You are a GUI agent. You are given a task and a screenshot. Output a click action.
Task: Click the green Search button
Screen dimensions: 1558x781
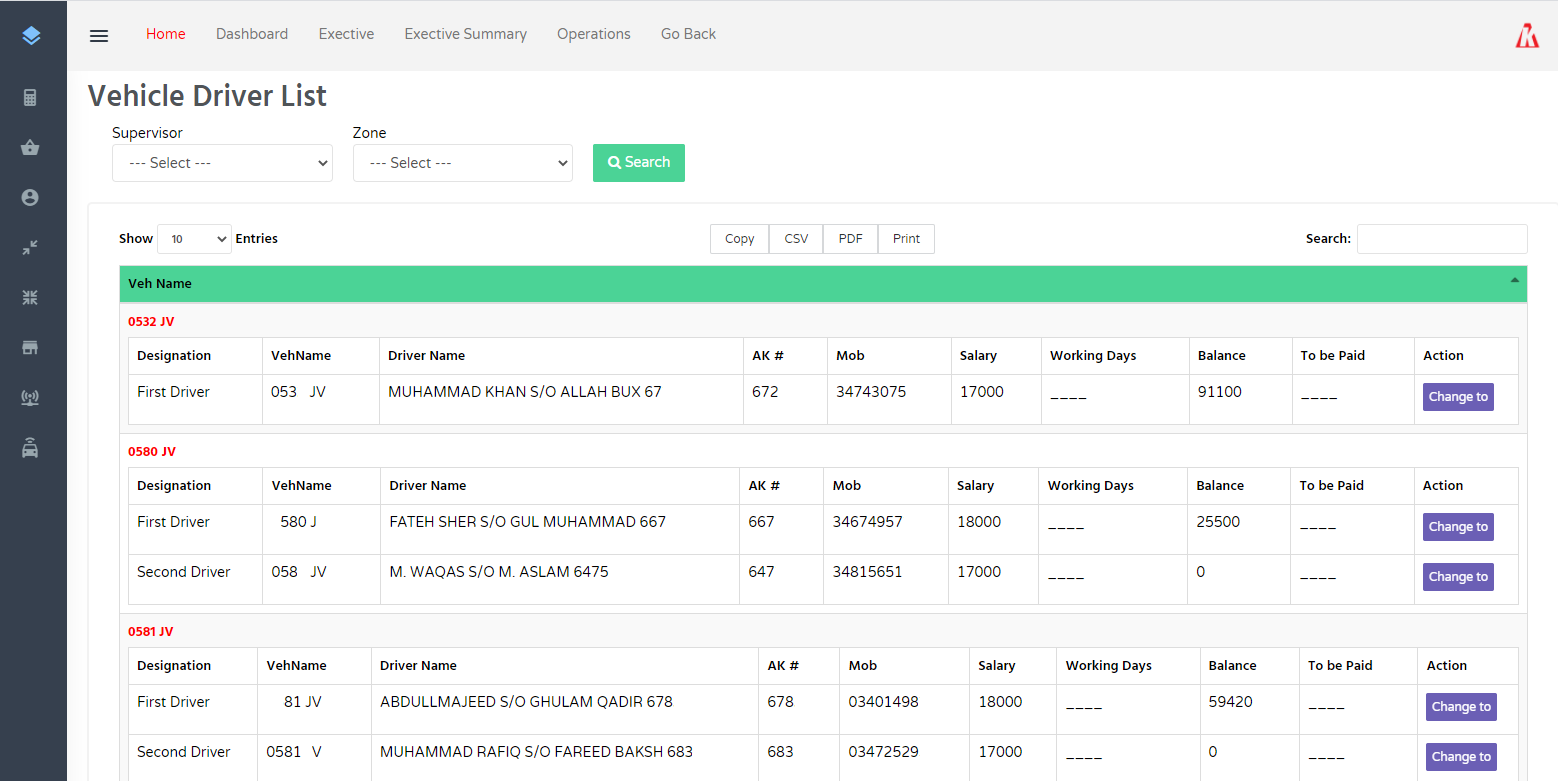pyautogui.click(x=639, y=162)
